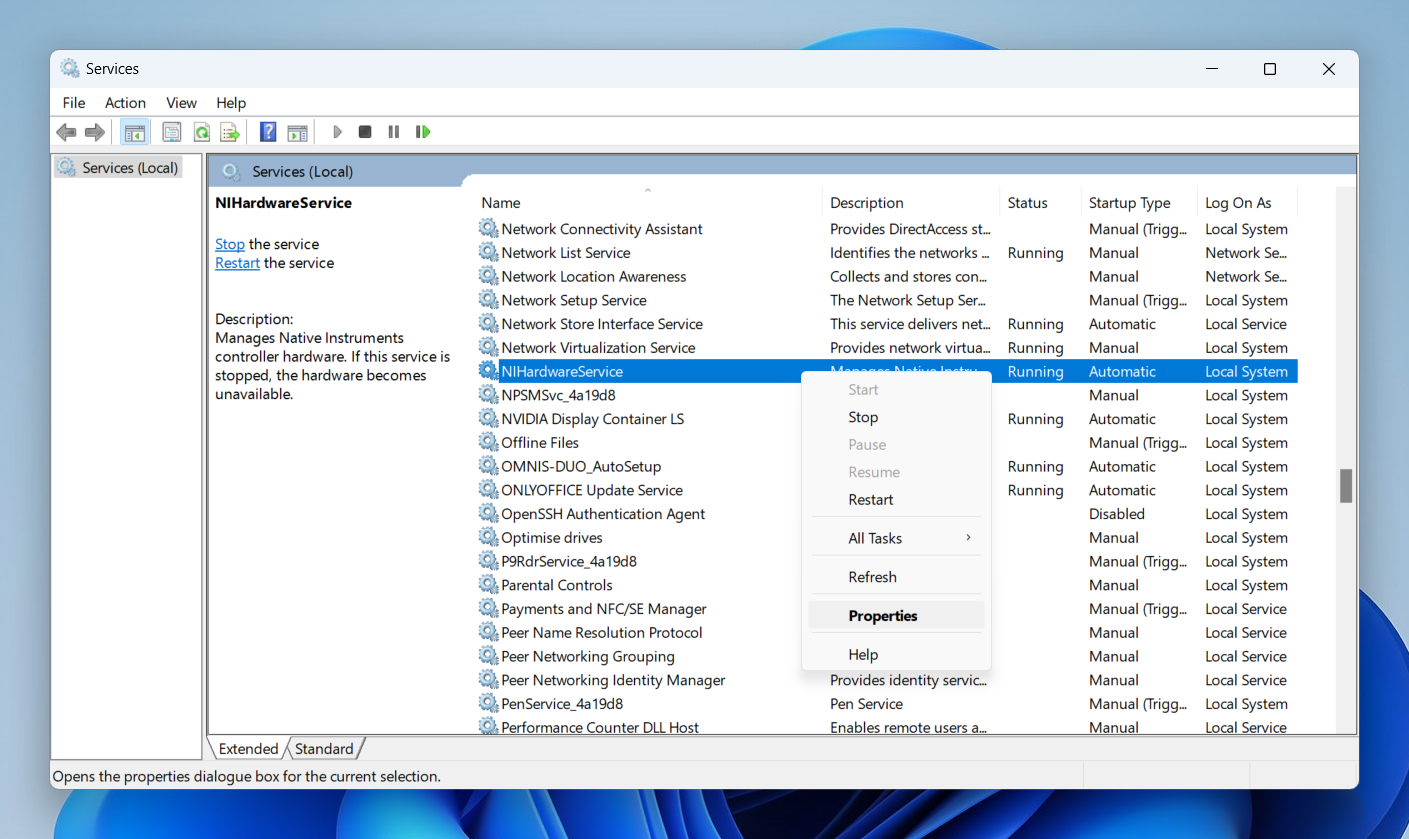
Task: Switch to the Standard tab
Action: pyautogui.click(x=324, y=749)
